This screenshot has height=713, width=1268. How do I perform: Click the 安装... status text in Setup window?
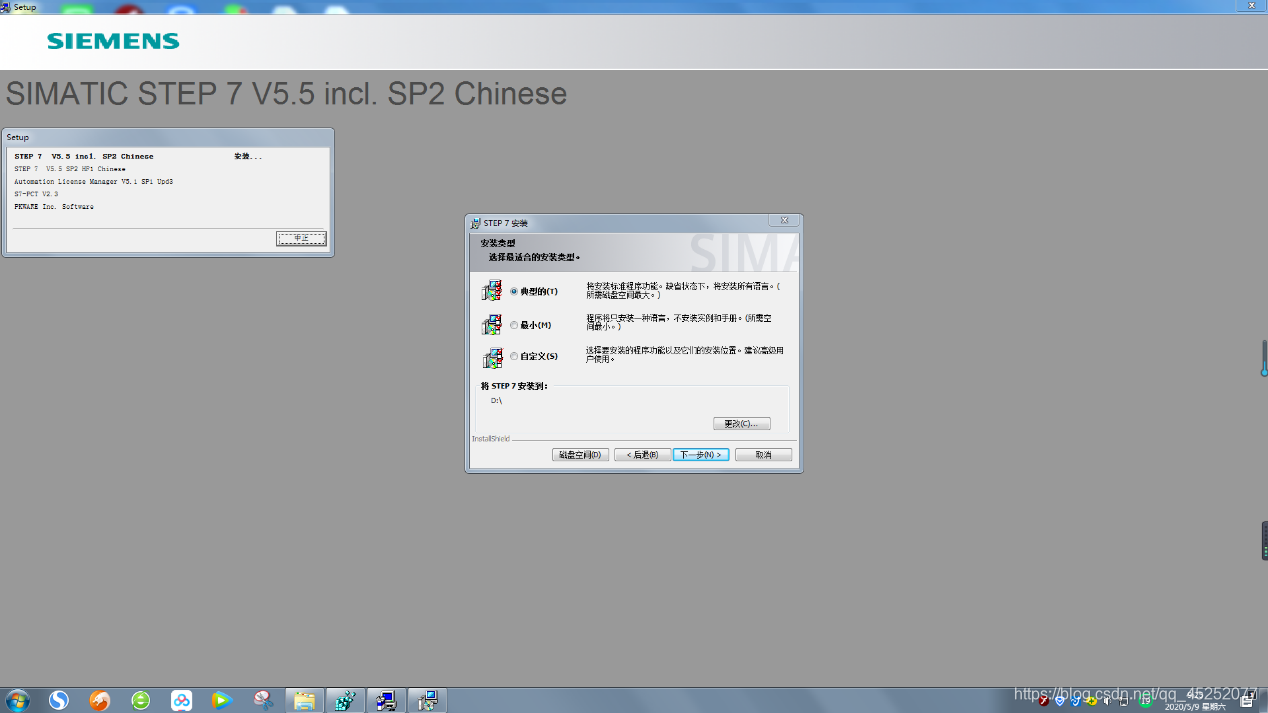point(248,156)
